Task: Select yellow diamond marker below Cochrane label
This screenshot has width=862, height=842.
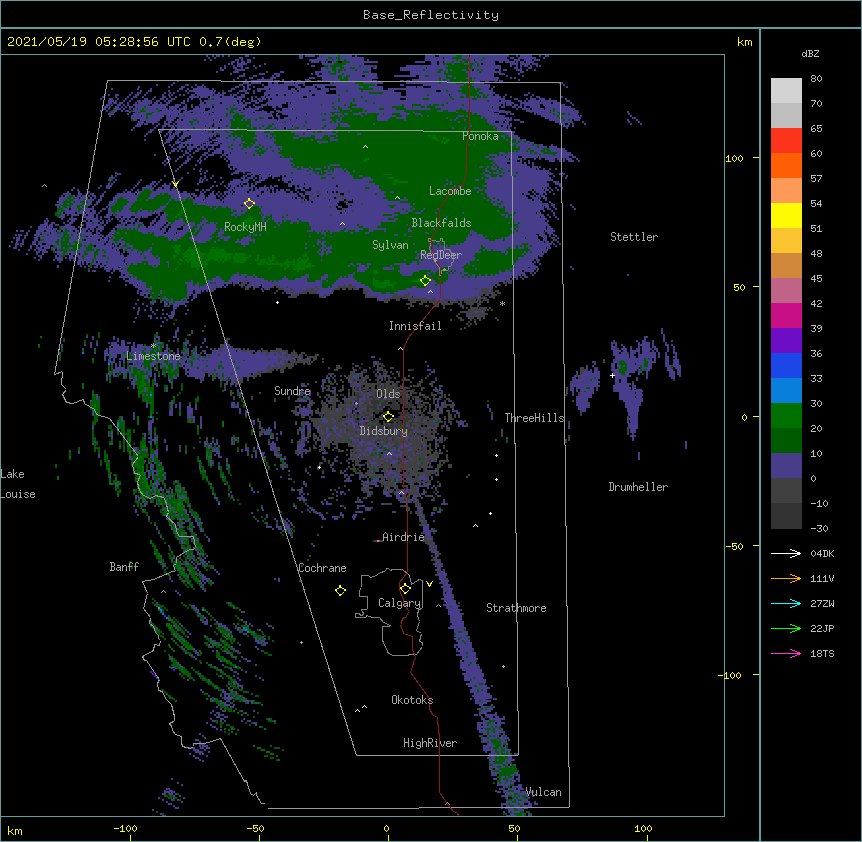Action: click(340, 590)
